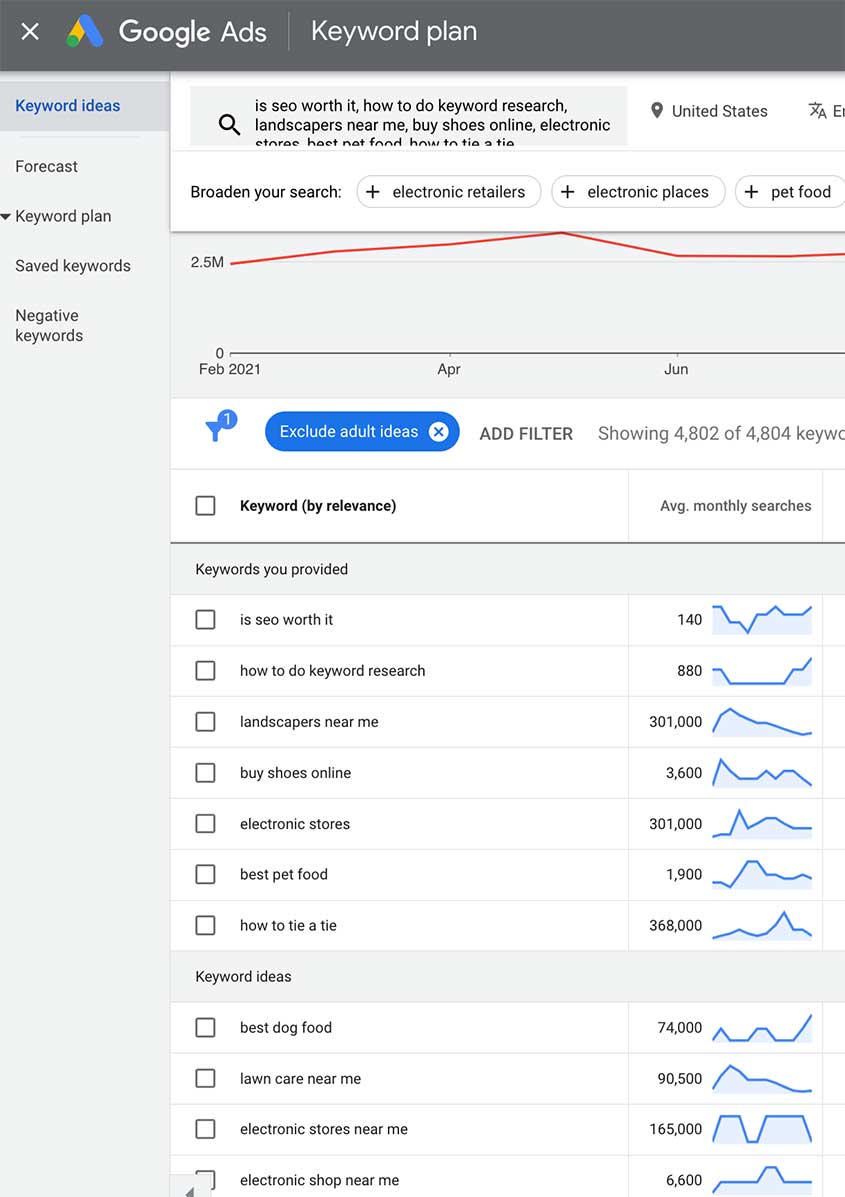Add electronic places to search
This screenshot has height=1197, width=845.
pyautogui.click(x=638, y=192)
